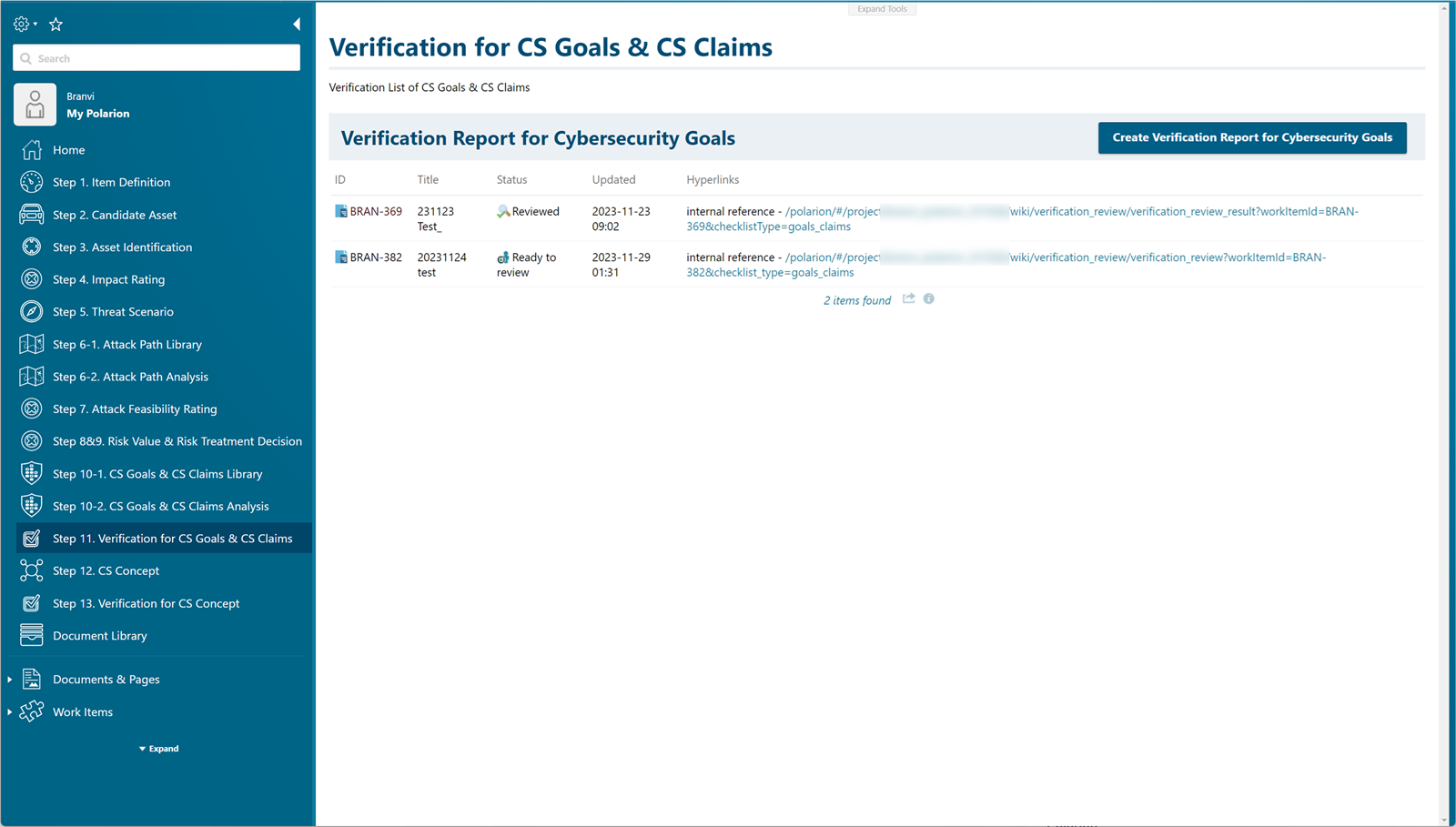This screenshot has height=827, width=1456.
Task: Click Step 8&9. Risk Value & Risk Treatment Decision
Action: pos(177,441)
